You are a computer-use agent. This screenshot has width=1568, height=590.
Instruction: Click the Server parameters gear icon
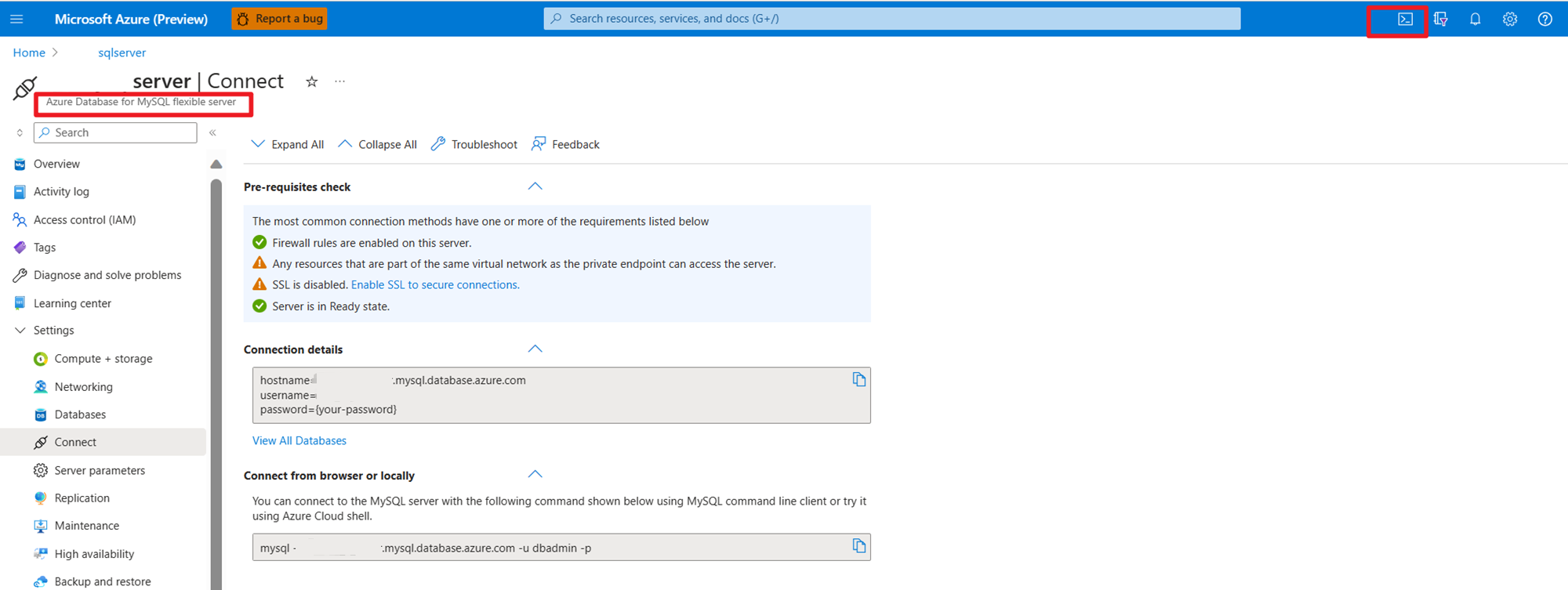41,470
